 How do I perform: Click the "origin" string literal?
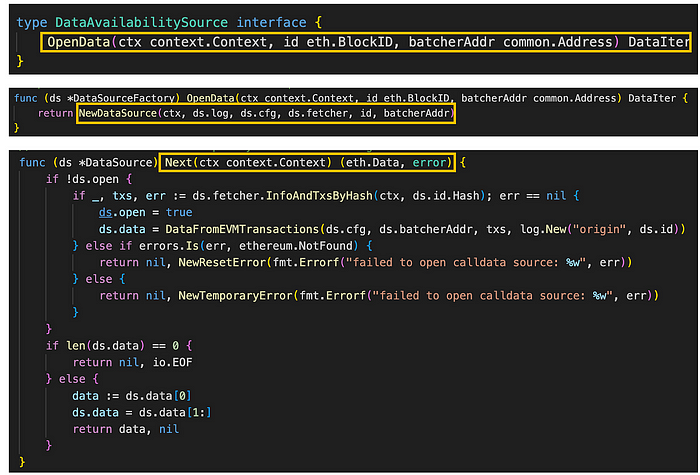[x=600, y=229]
